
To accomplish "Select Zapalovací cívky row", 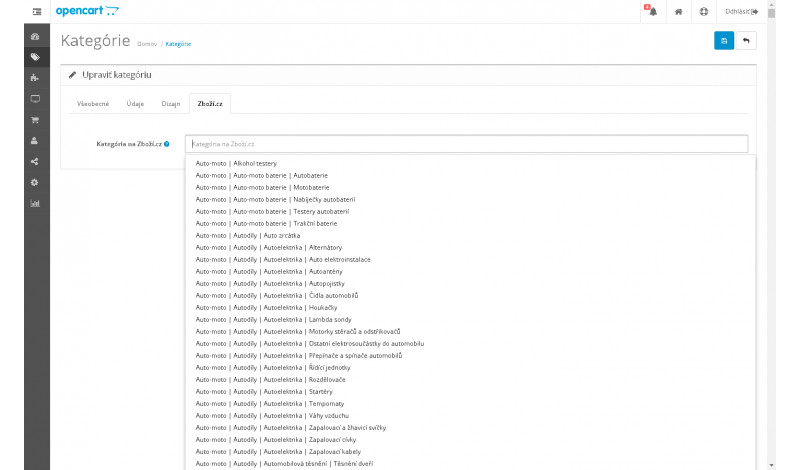I will (470, 440).
